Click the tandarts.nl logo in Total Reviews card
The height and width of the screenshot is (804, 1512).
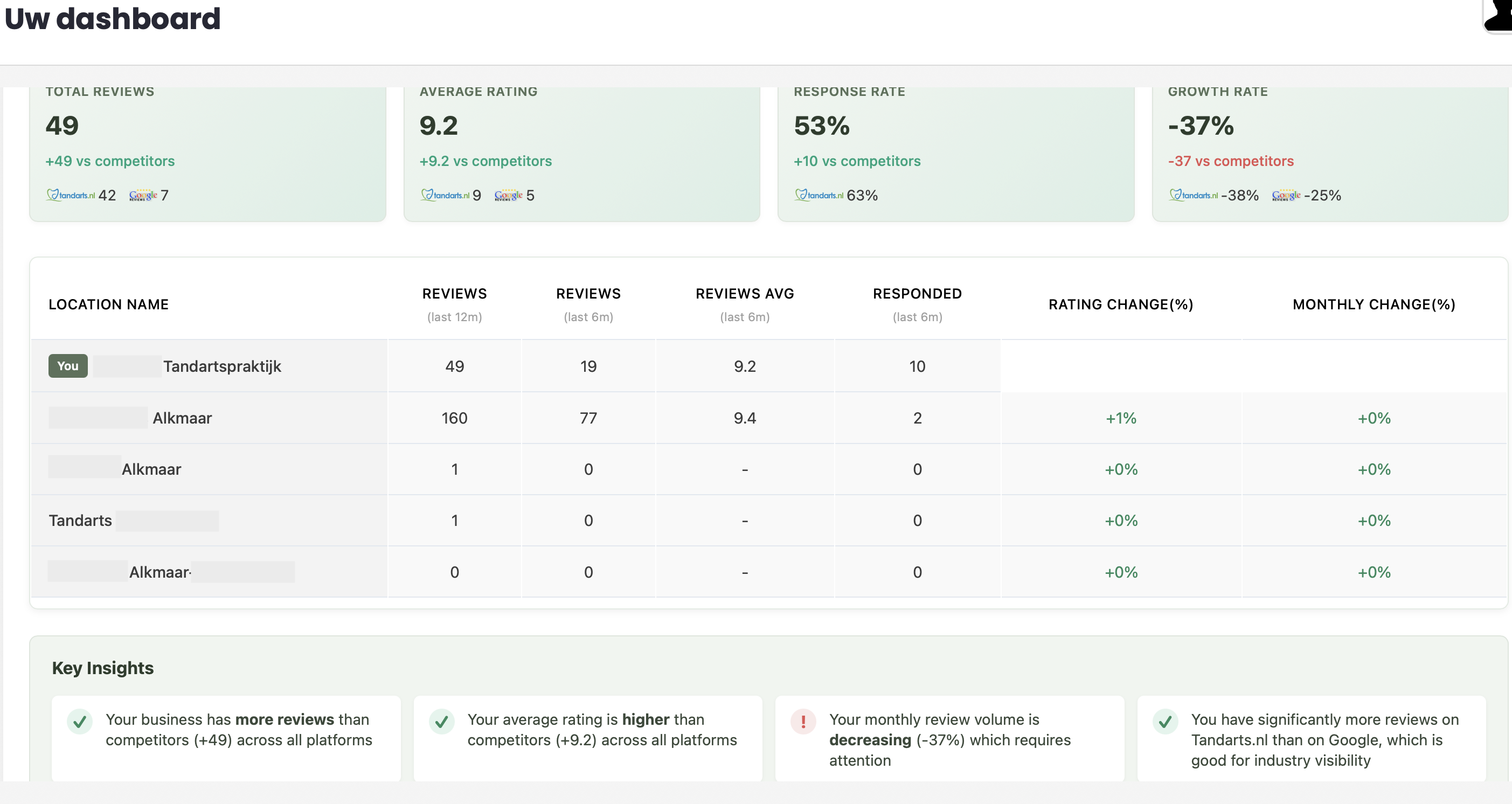pyautogui.click(x=71, y=195)
